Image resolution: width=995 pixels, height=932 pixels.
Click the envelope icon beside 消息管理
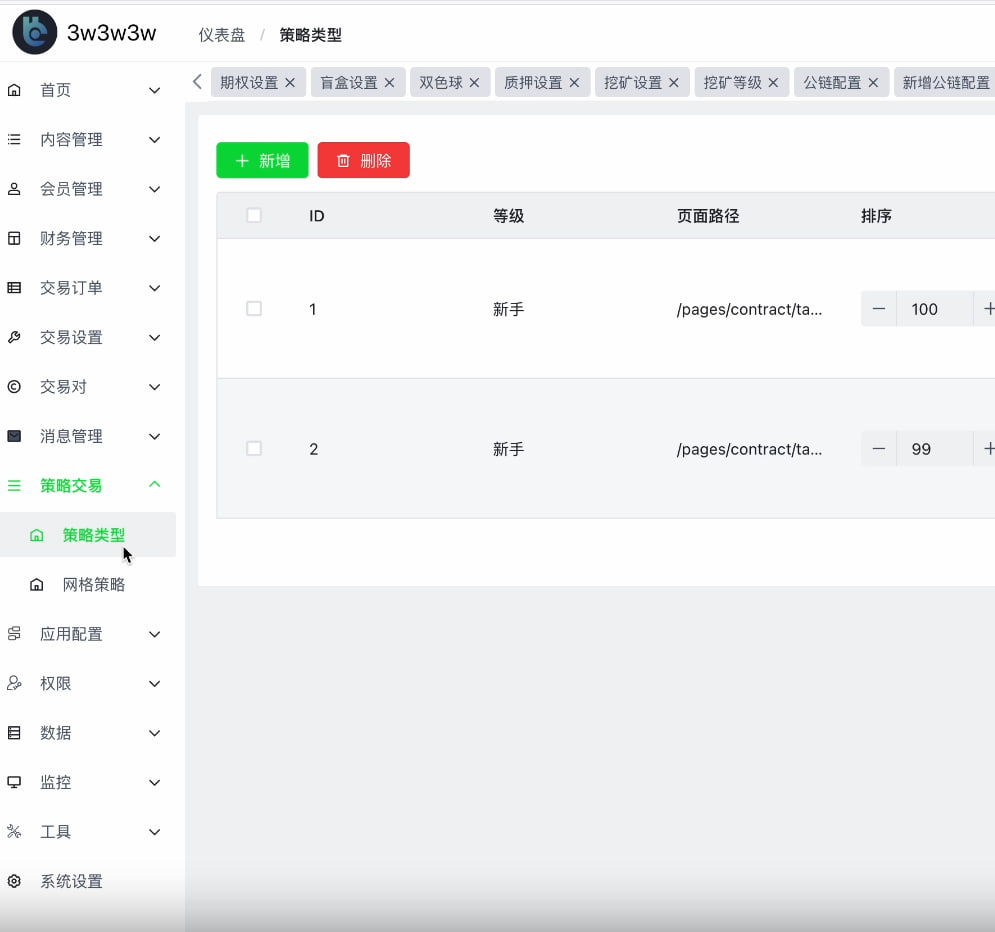coord(14,436)
